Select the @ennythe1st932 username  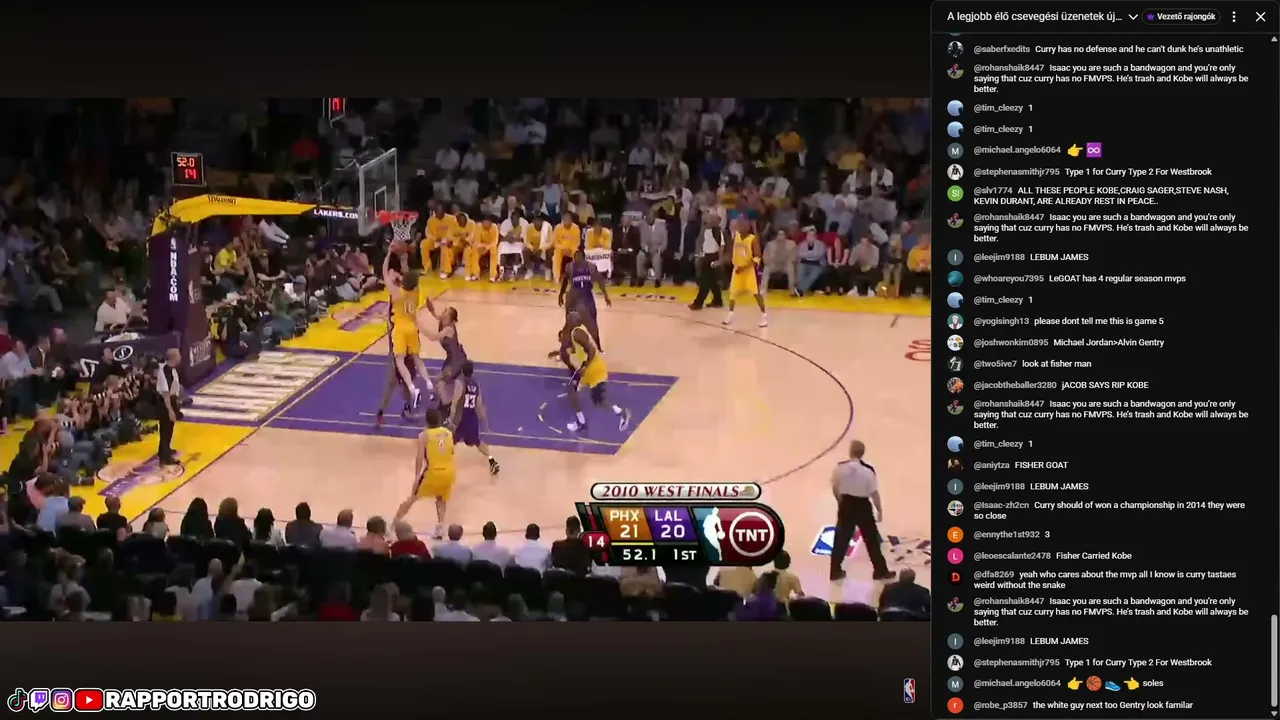[1006, 535]
